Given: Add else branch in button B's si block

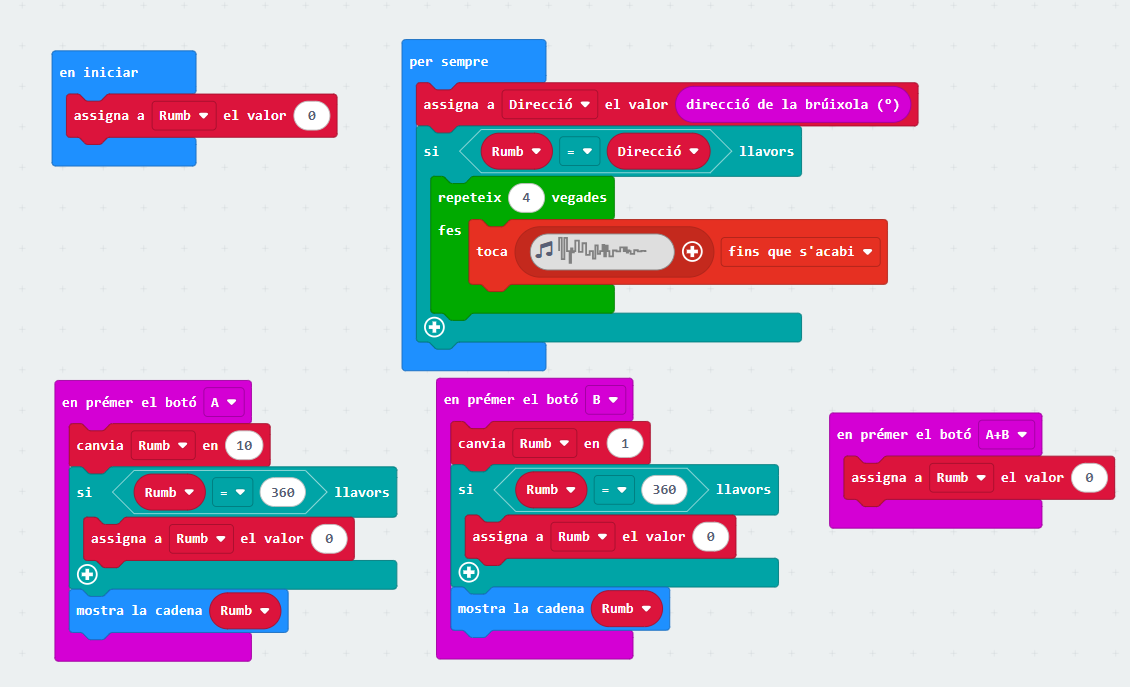Looking at the screenshot, I should pos(469,572).
